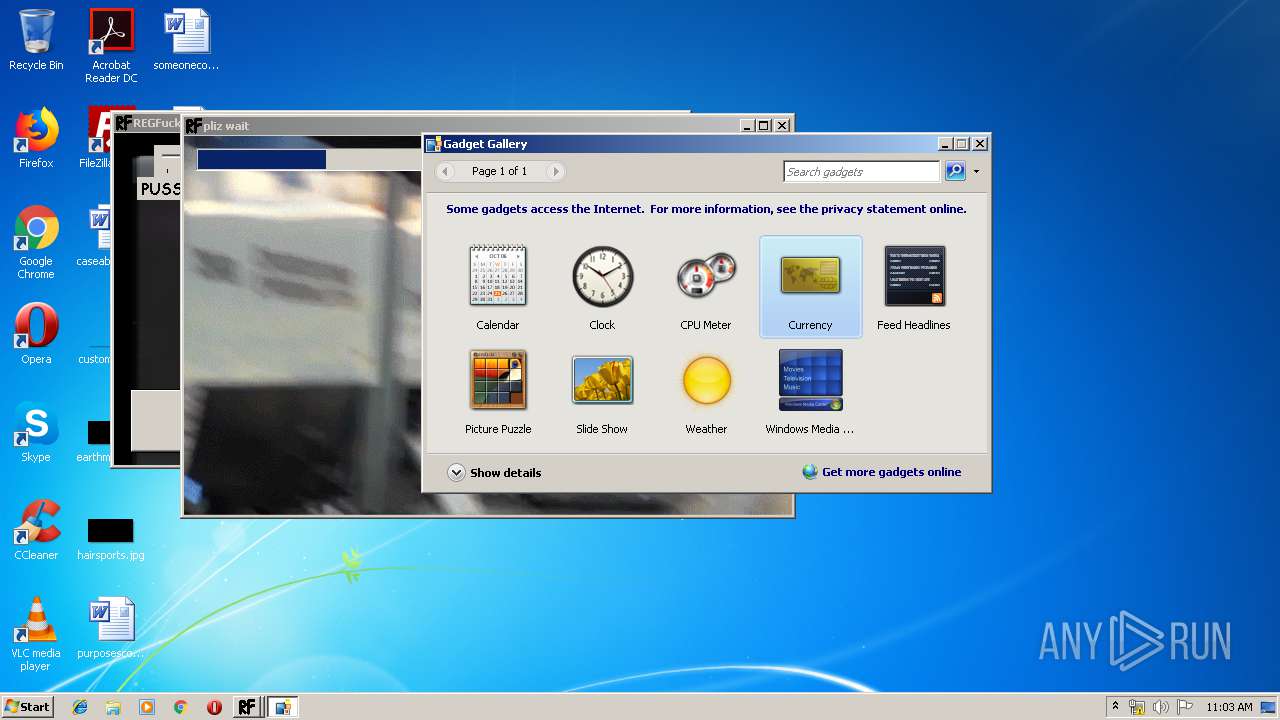
Task: Open media player icon on taskbar
Action: pos(147,707)
